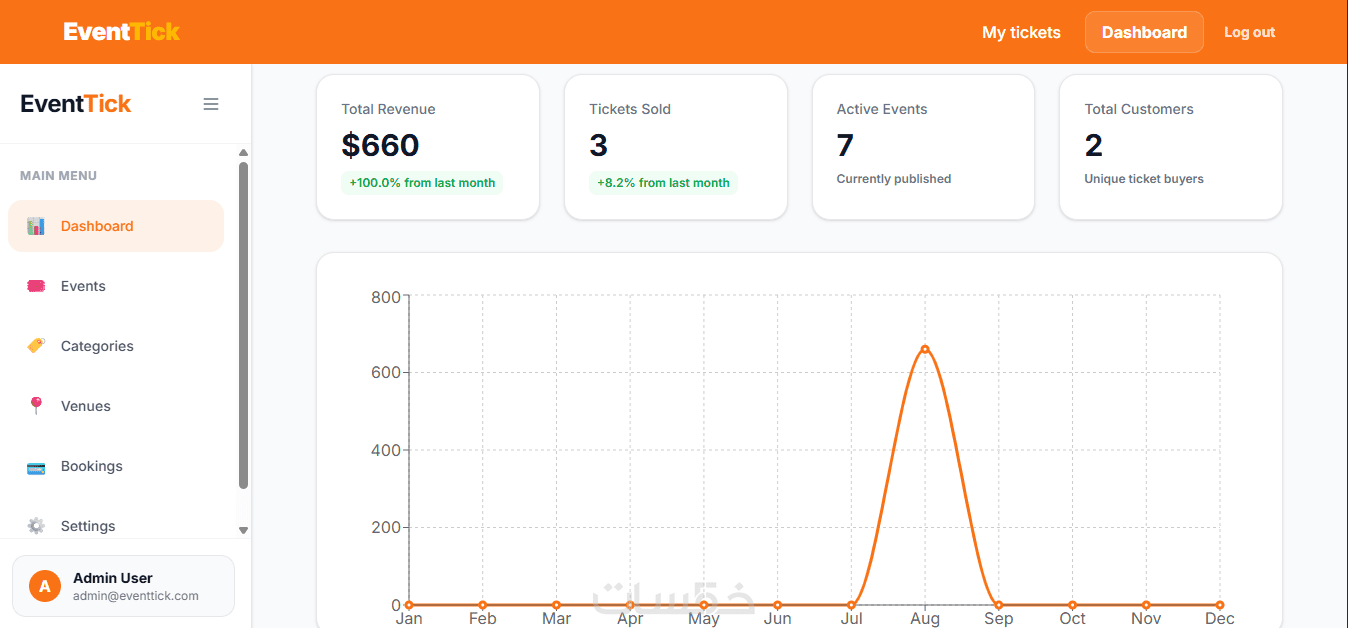Image resolution: width=1348 pixels, height=628 pixels.
Task: Open My tickets in the top navigation
Action: (1021, 32)
